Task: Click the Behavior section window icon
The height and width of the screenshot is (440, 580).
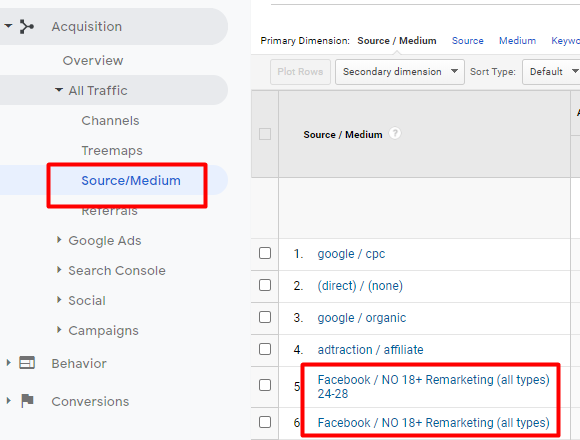Action: [27, 363]
